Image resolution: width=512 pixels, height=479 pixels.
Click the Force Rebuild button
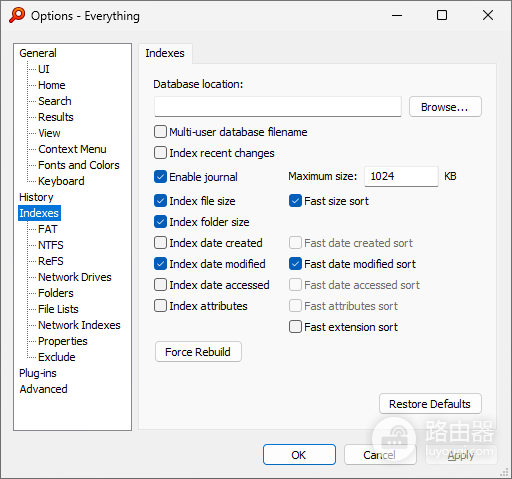pos(198,352)
